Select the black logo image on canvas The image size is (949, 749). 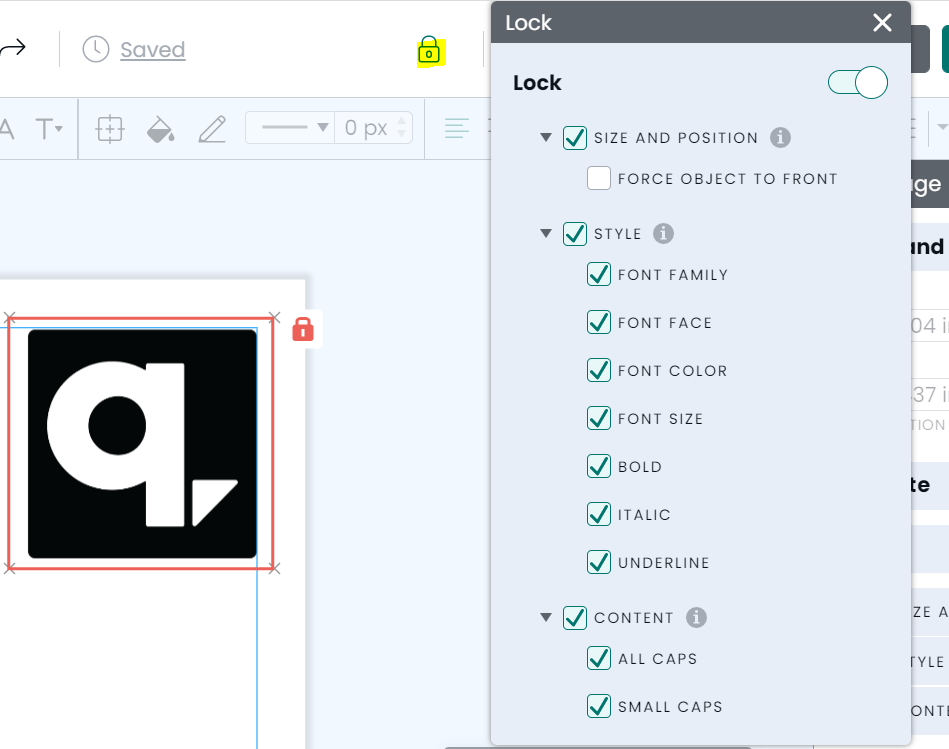tap(142, 443)
